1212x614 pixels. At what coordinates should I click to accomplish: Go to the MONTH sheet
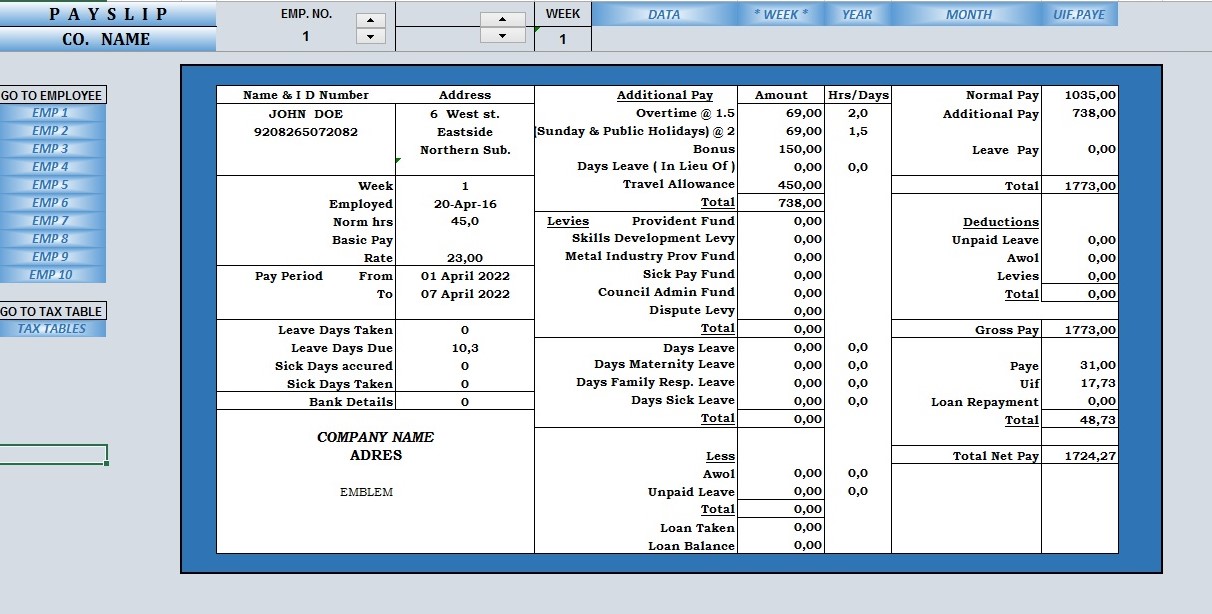[x=968, y=14]
